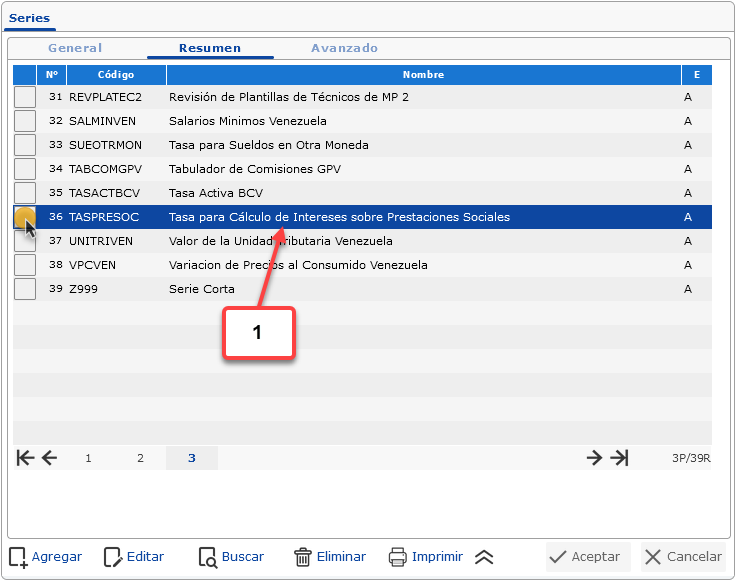Select the Tasa Activa BCV row

[x=216, y=193]
